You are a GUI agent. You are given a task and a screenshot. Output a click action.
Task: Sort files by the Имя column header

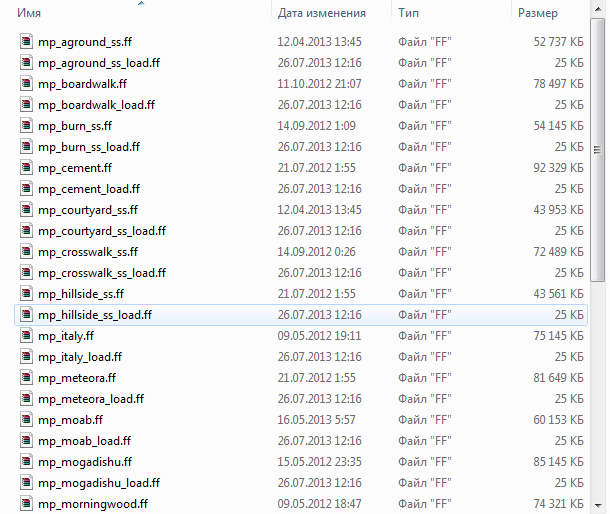tap(29, 13)
